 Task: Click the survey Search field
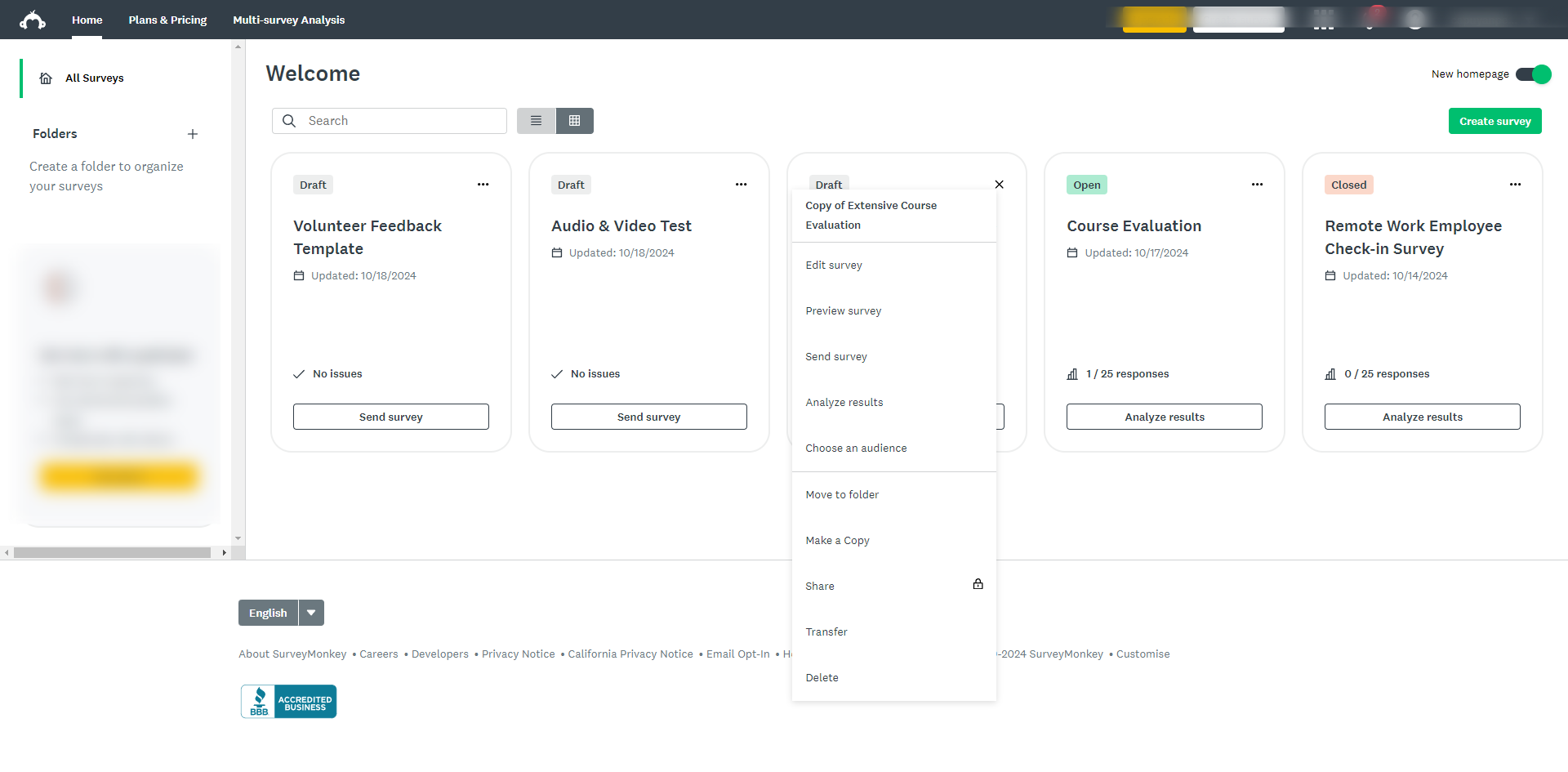[390, 121]
